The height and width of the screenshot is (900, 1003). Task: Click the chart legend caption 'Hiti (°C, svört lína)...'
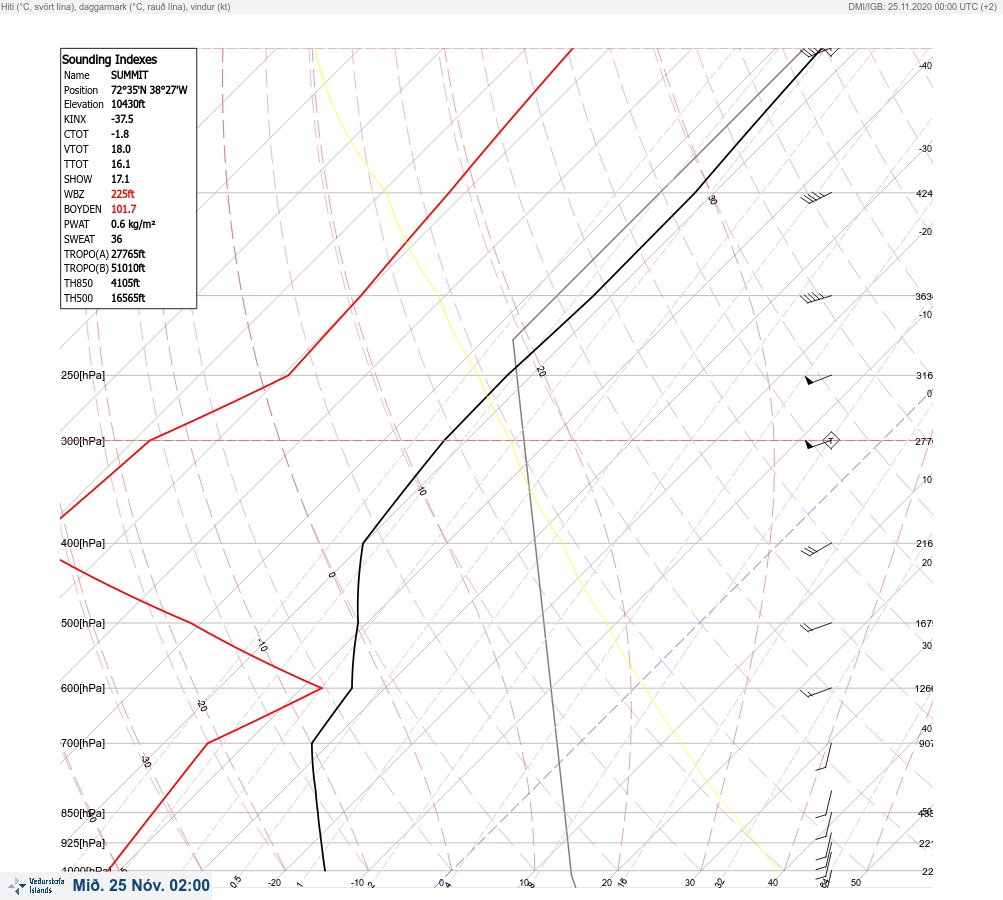click(x=116, y=6)
